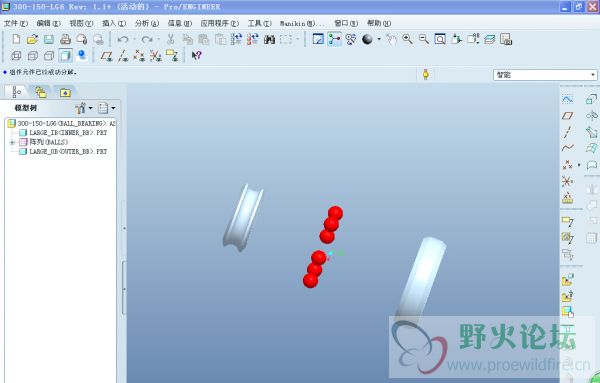Open the 分析 menu
The image size is (600, 383).
147,23
